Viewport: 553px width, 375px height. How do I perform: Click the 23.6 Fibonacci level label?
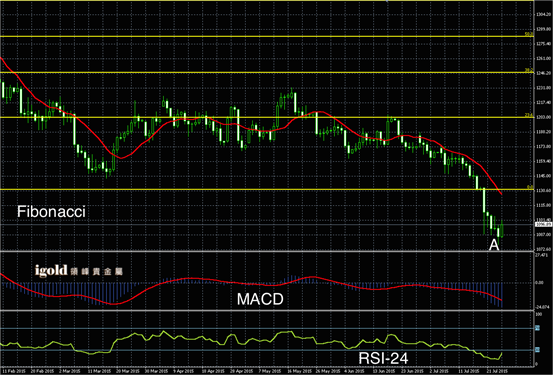point(529,115)
